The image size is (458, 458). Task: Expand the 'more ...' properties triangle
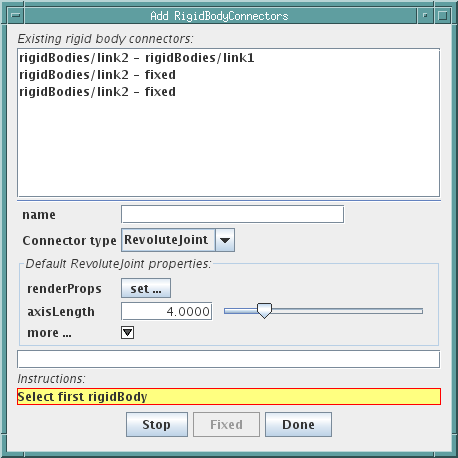pos(127,332)
